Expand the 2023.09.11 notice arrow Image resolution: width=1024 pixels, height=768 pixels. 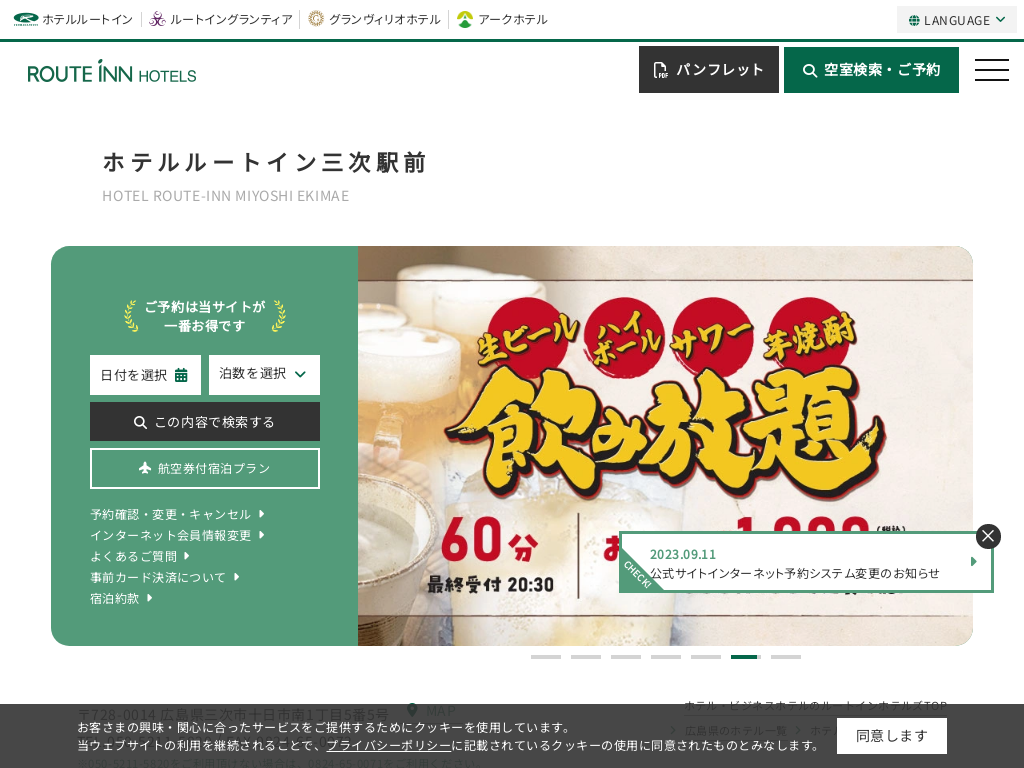(x=973, y=562)
